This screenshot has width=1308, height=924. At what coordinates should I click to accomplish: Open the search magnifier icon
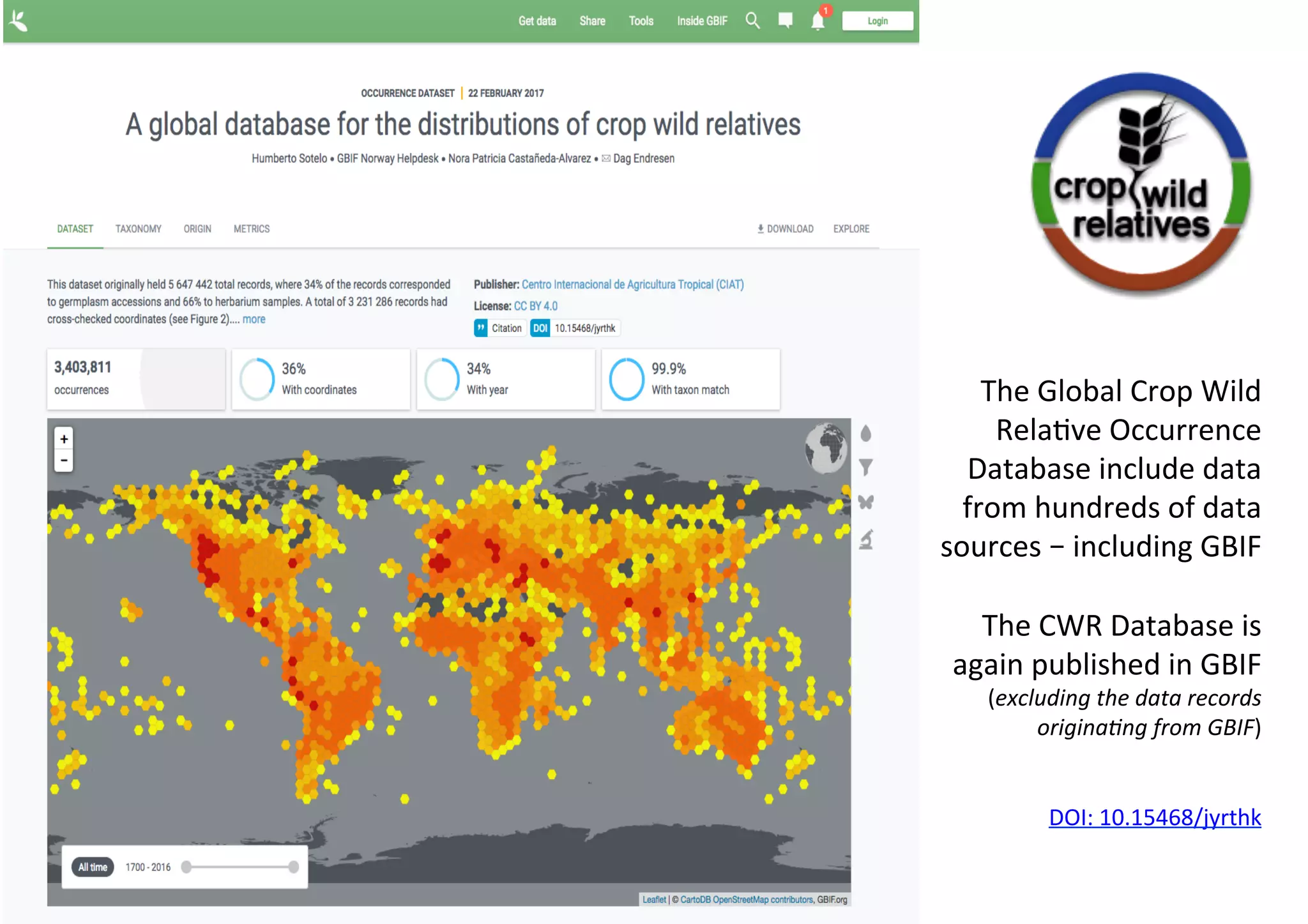pyautogui.click(x=752, y=20)
